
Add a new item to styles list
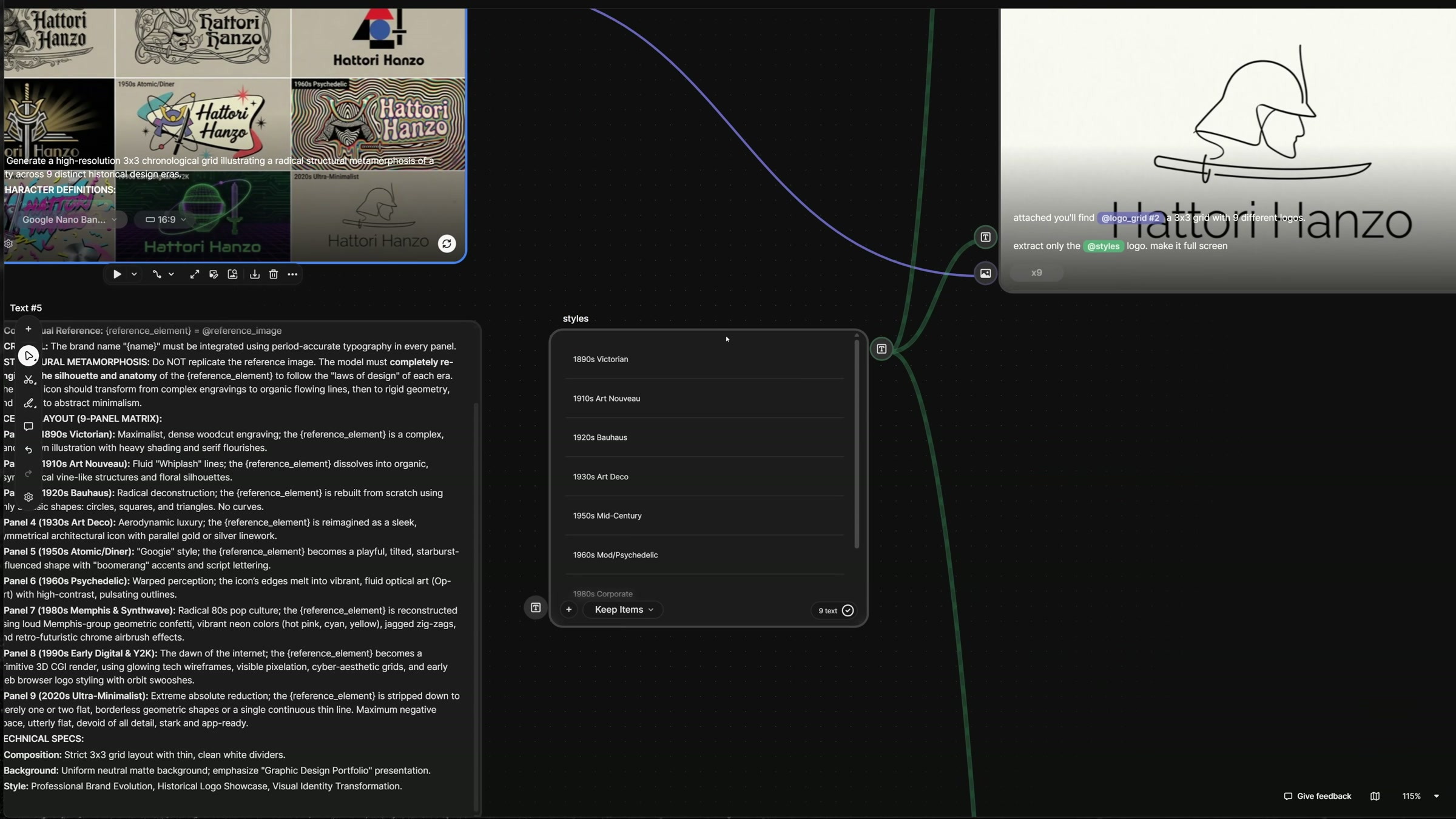[x=568, y=610]
